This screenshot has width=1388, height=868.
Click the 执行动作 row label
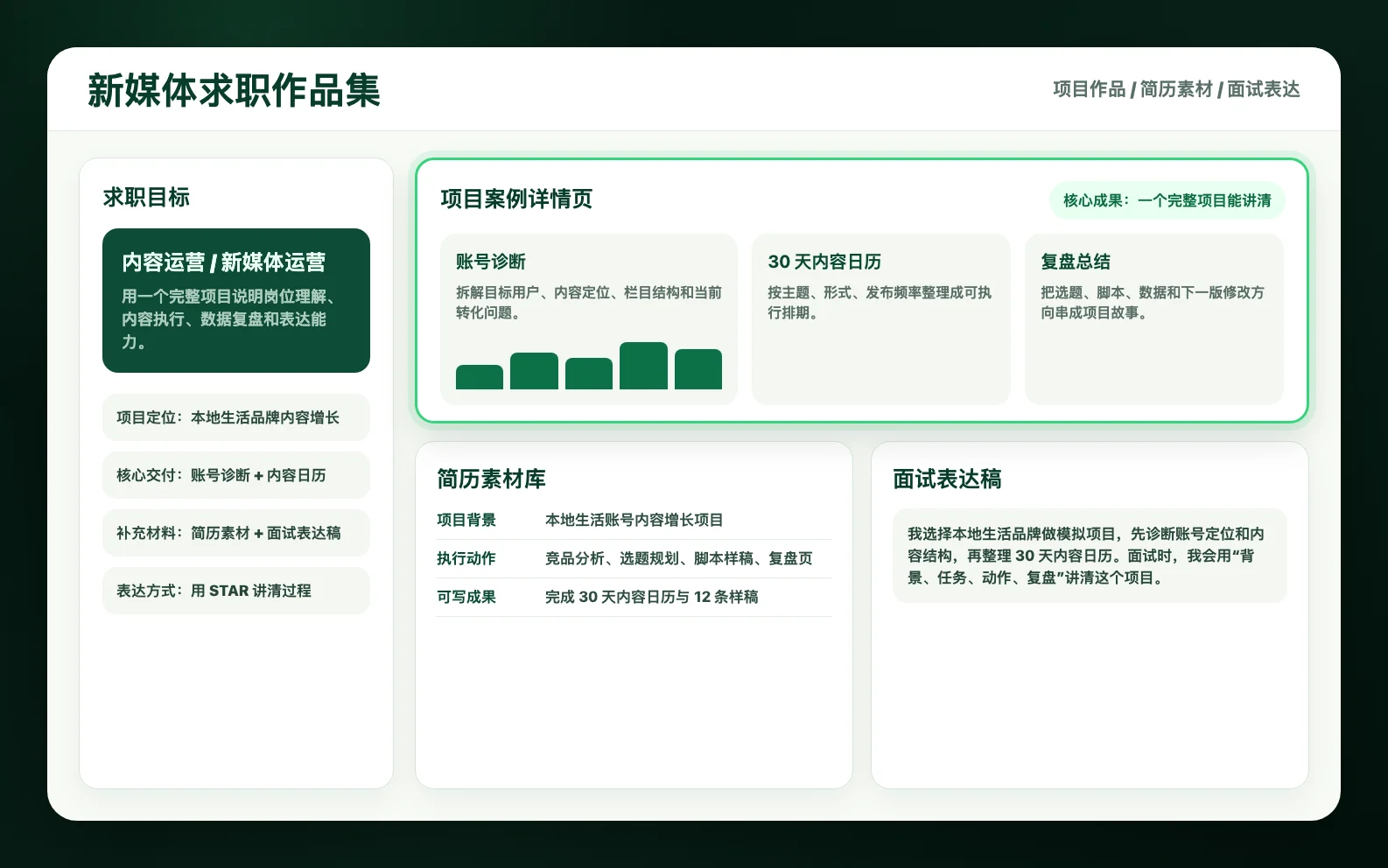tap(466, 558)
